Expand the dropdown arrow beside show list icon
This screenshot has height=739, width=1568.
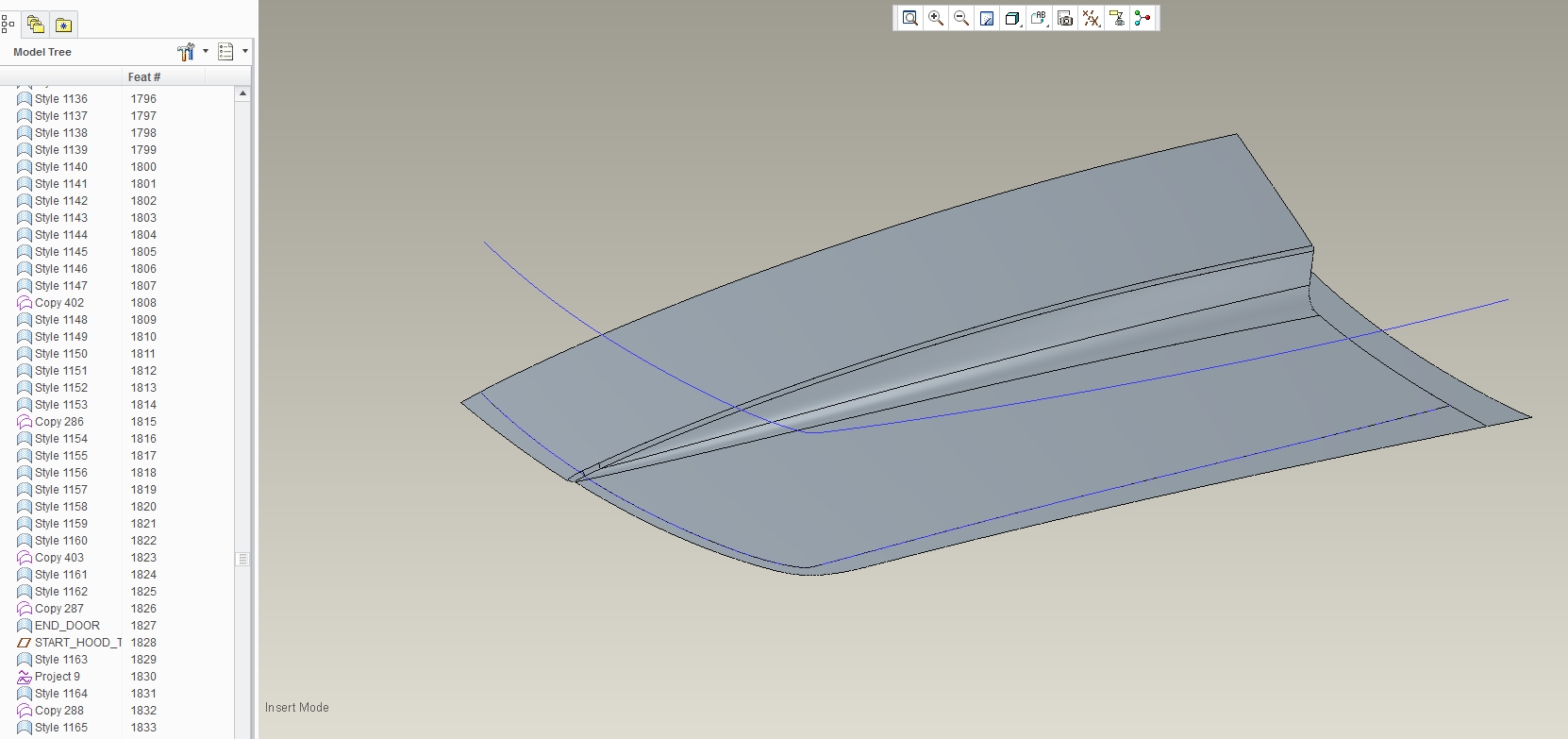[245, 52]
